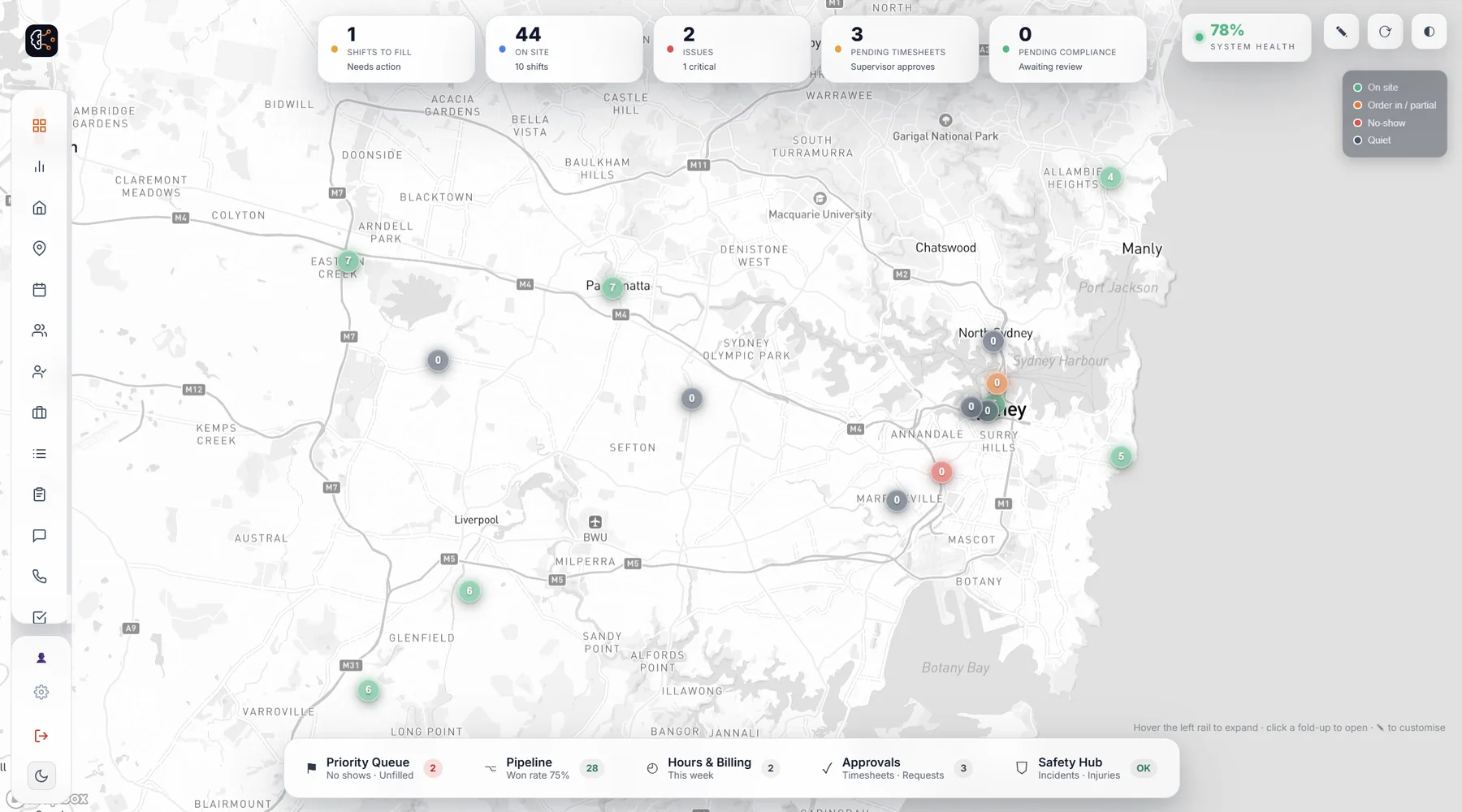This screenshot has height=812, width=1462.
Task: Open the user-check icon in the sidebar
Action: [x=39, y=372]
